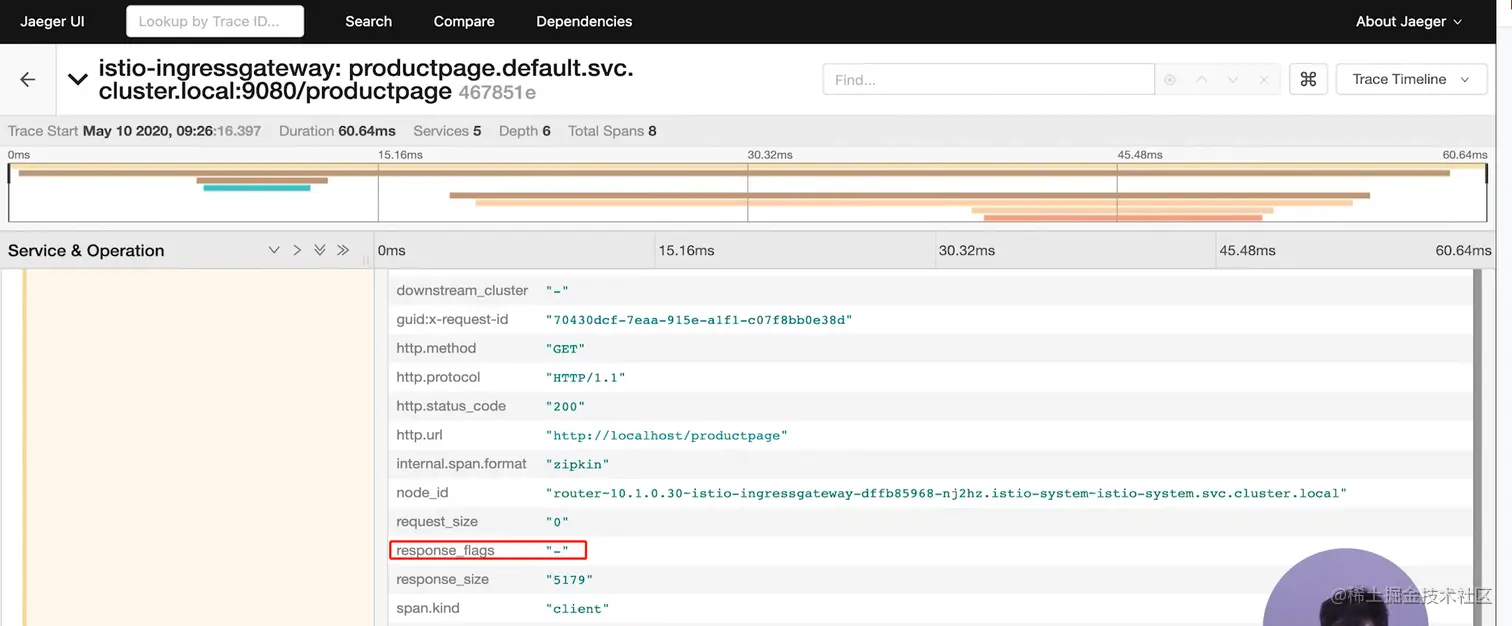Collapse one level with the single right chevron
The height and width of the screenshot is (626, 1512).
pos(297,250)
